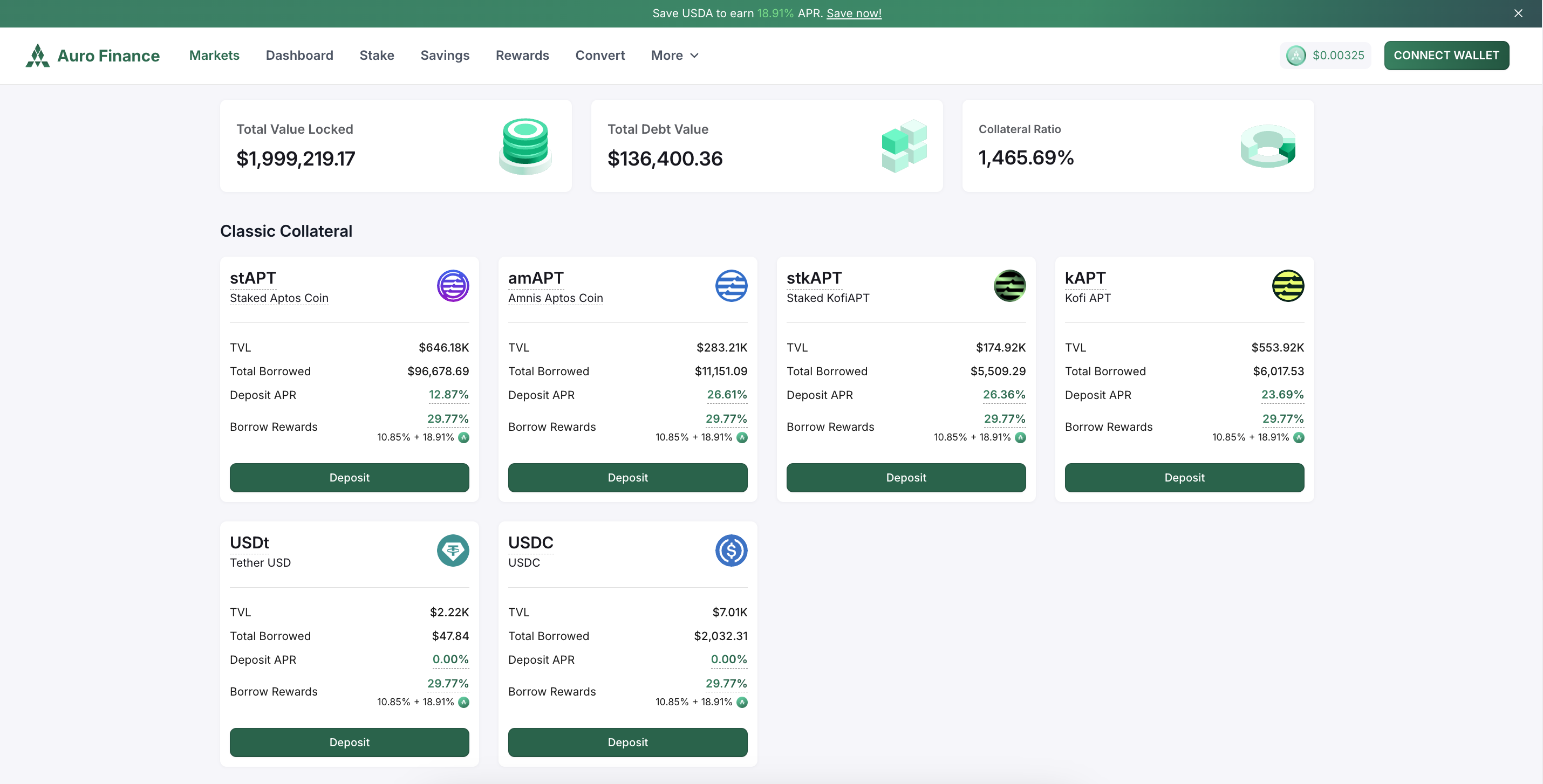
Task: Click reward token icon in stAPT Borrow Rewards
Action: (463, 437)
